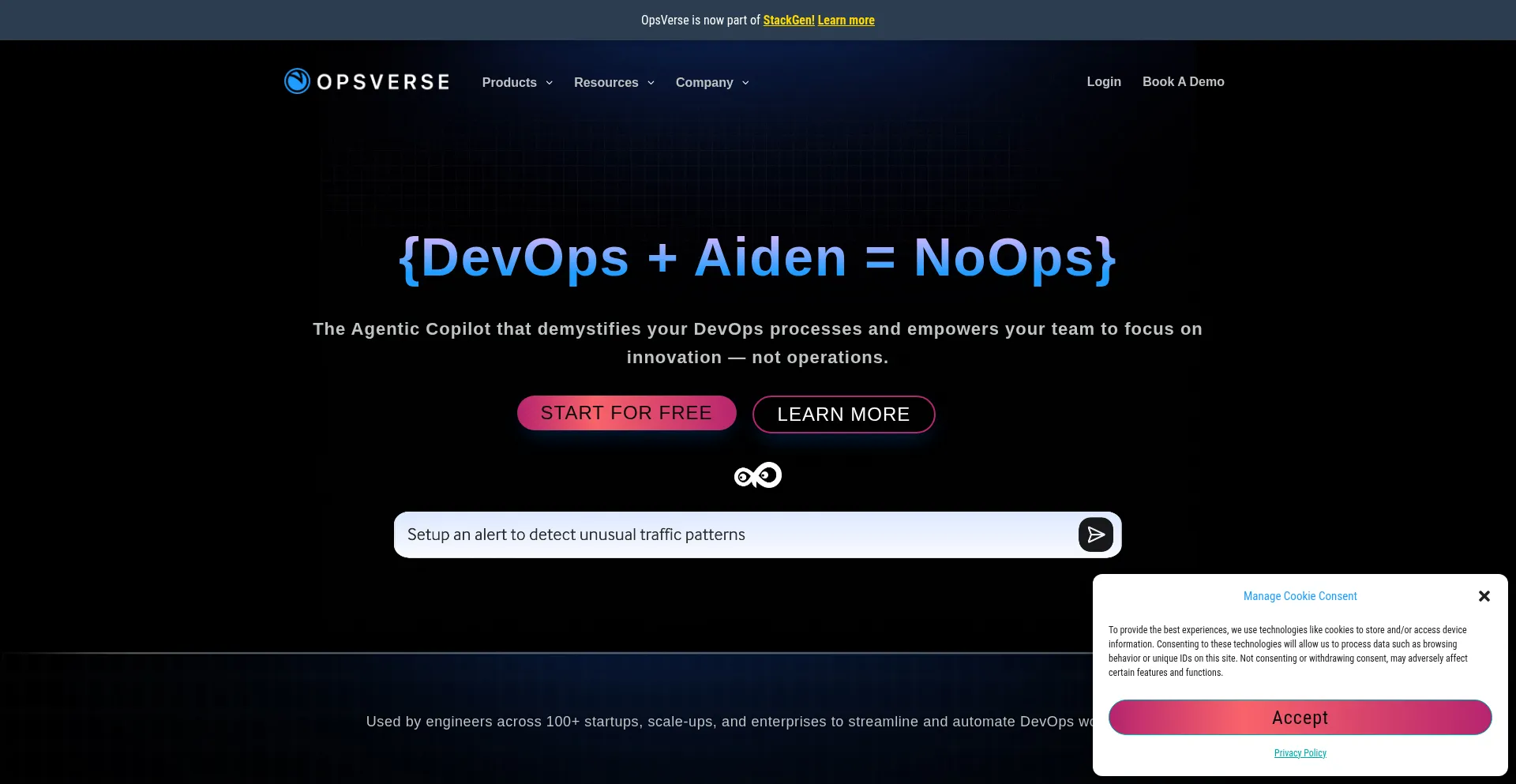This screenshot has width=1516, height=784.
Task: Click Learn more in the top announcement bar
Action: coord(846,20)
